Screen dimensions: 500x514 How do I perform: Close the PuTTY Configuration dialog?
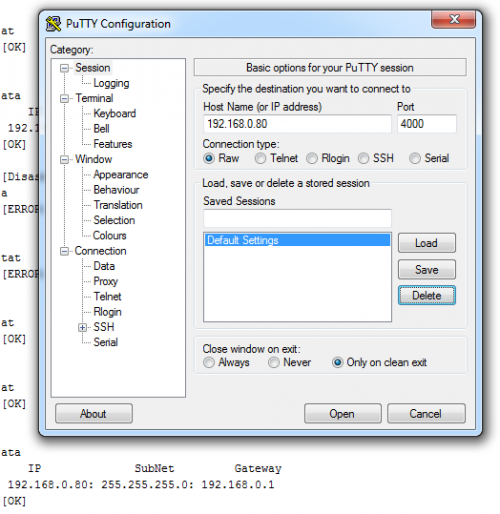click(x=453, y=19)
